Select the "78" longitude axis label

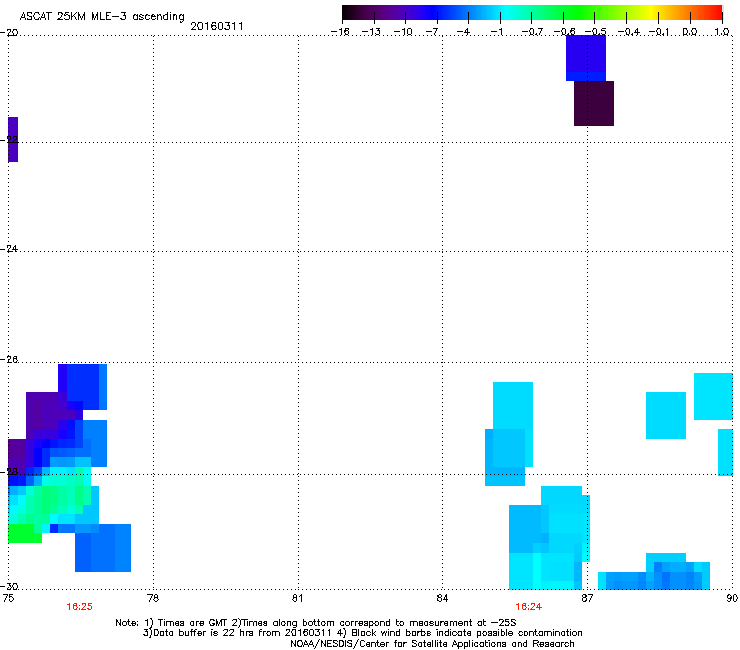(153, 598)
